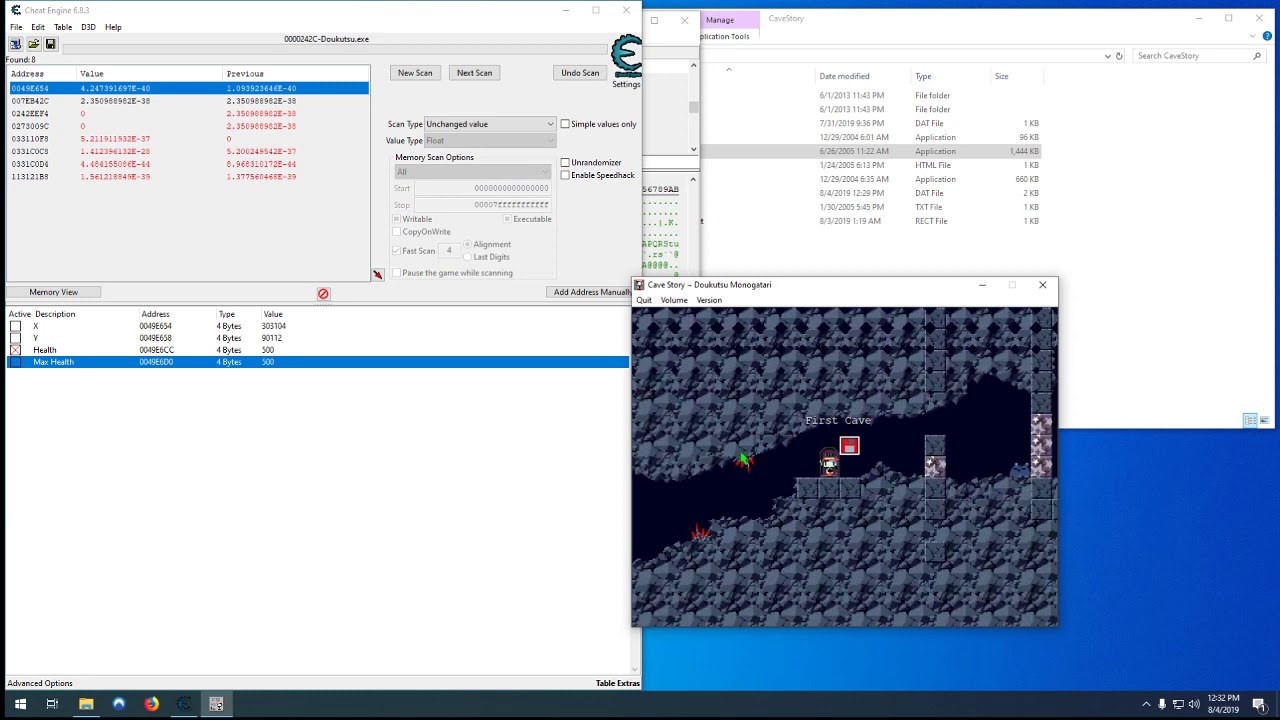Viewport: 1280px width, 720px height.
Task: Click the Next Scan button
Action: tap(474, 73)
